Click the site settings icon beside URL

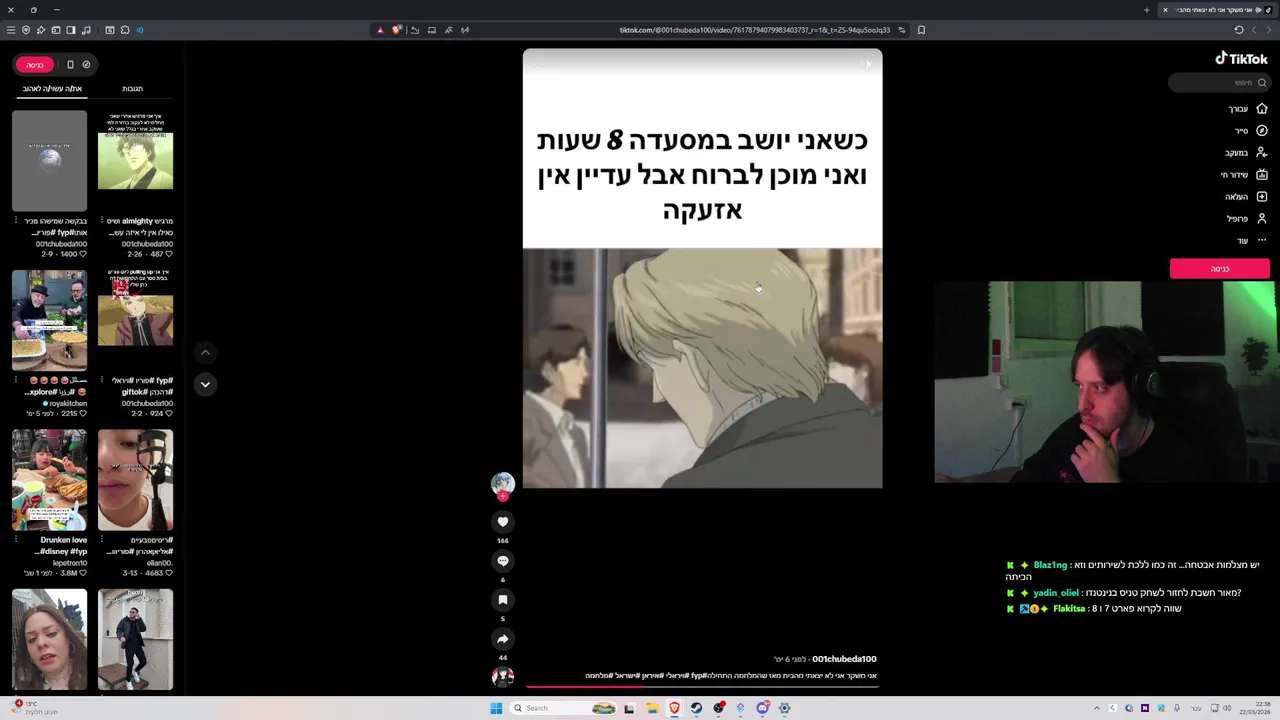click(901, 30)
